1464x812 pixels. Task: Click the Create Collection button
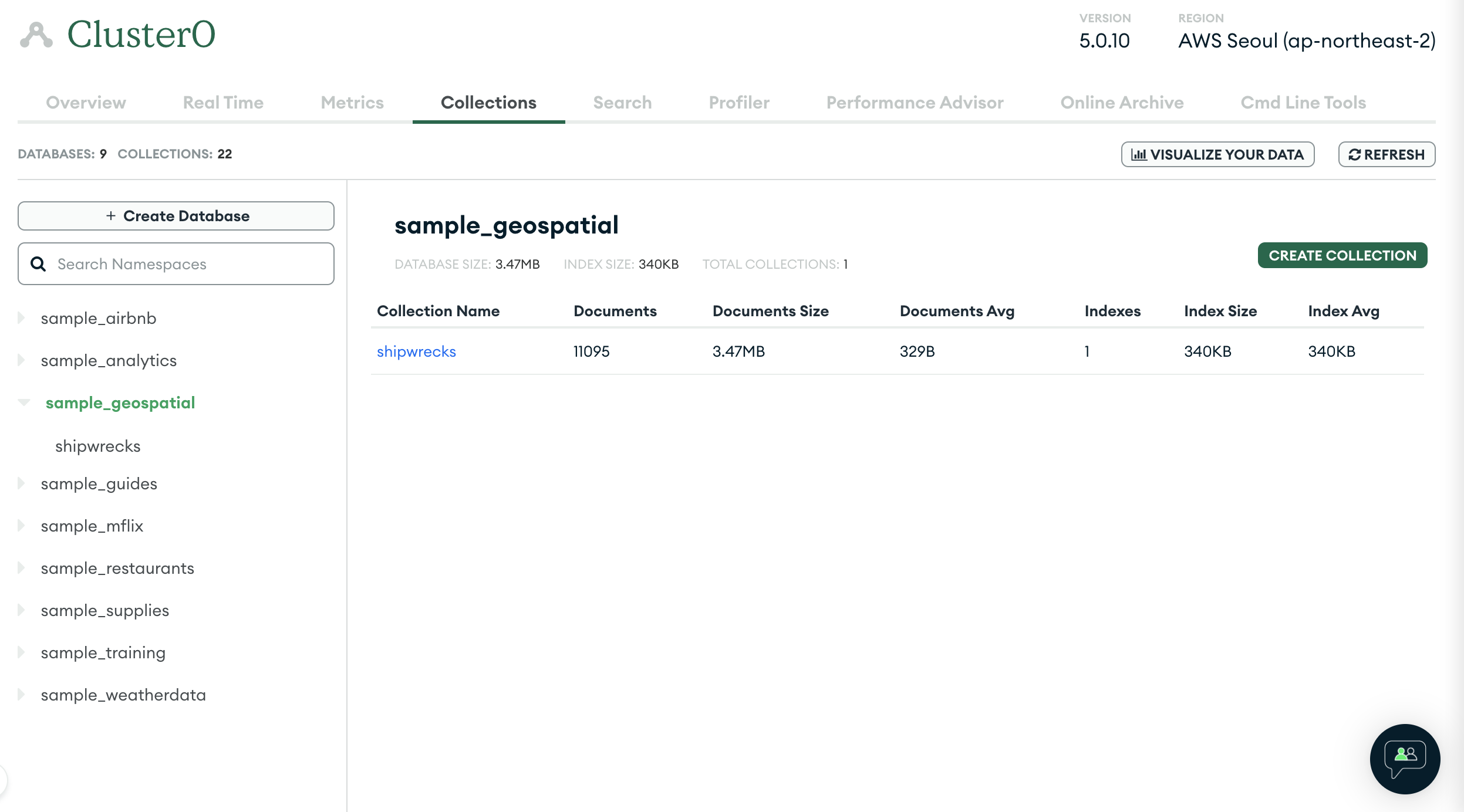1342,255
